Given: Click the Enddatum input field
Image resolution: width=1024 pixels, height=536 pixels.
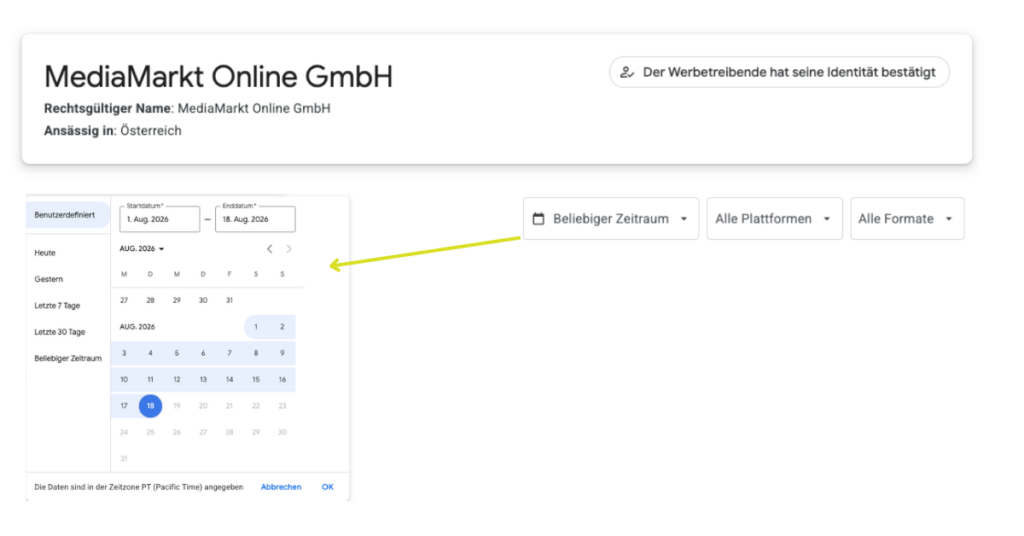Looking at the screenshot, I should tap(255, 219).
